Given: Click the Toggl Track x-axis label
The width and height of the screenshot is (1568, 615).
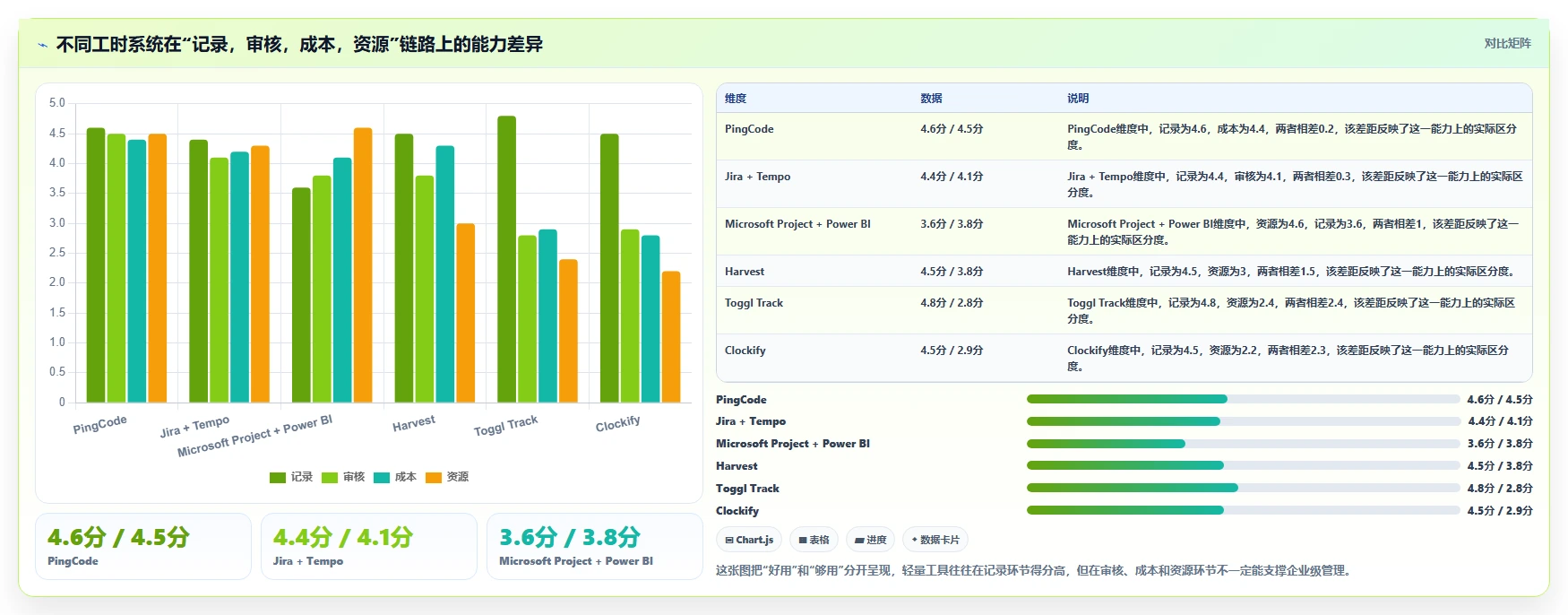Looking at the screenshot, I should click(x=506, y=425).
